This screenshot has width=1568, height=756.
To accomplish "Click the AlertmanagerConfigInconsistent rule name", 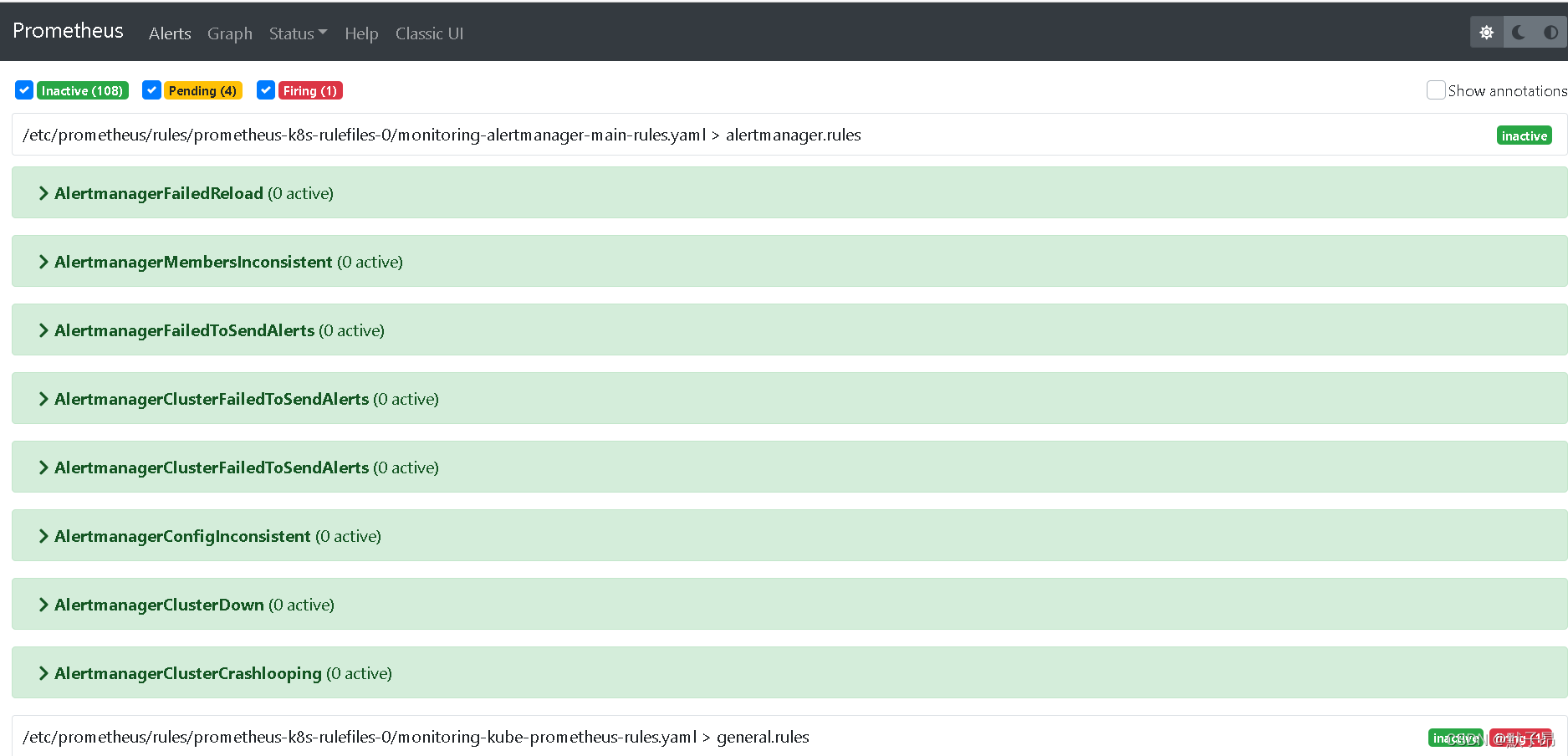I will point(182,536).
